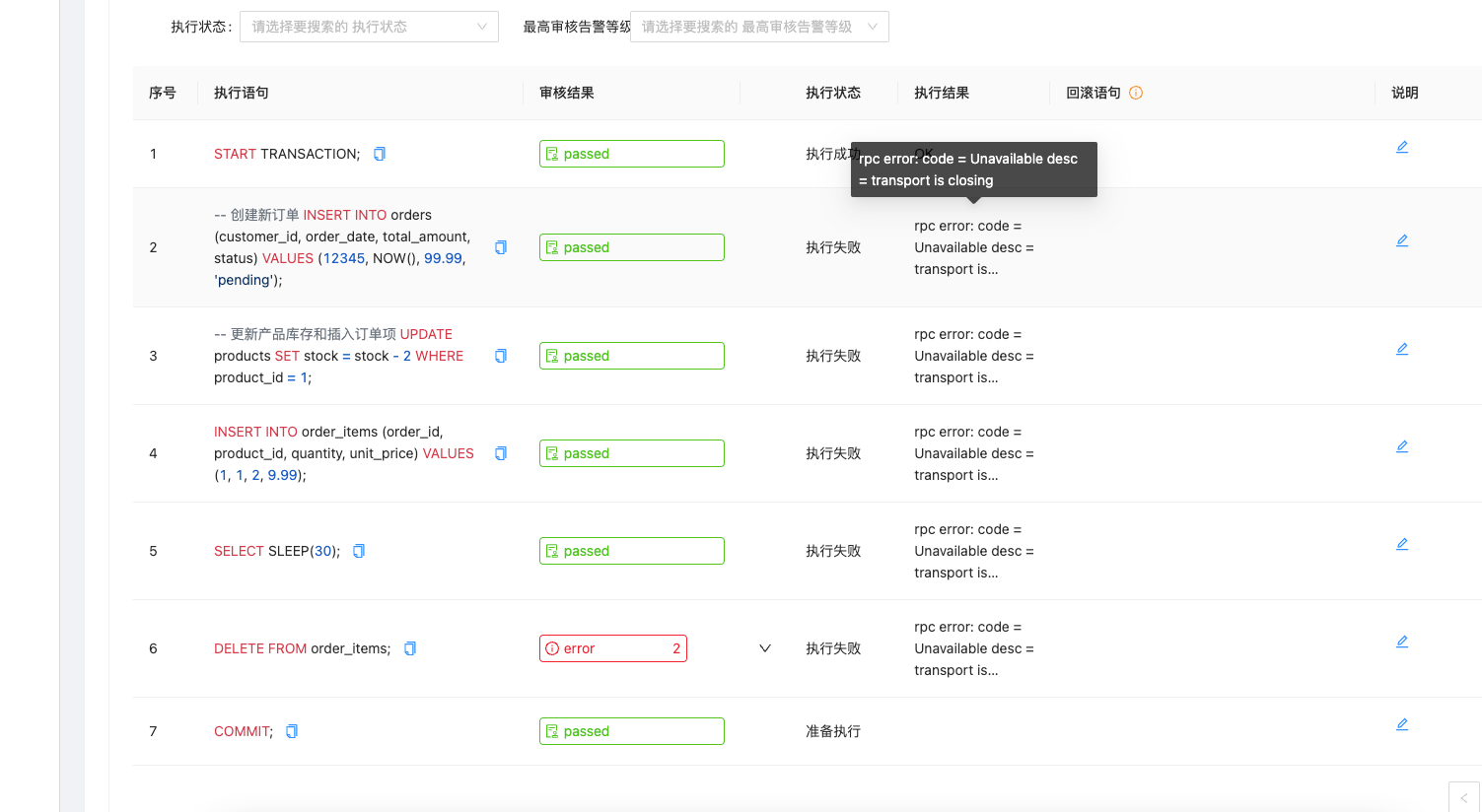Copy the START TRANSACTION statement
1482x812 pixels.
click(x=379, y=154)
